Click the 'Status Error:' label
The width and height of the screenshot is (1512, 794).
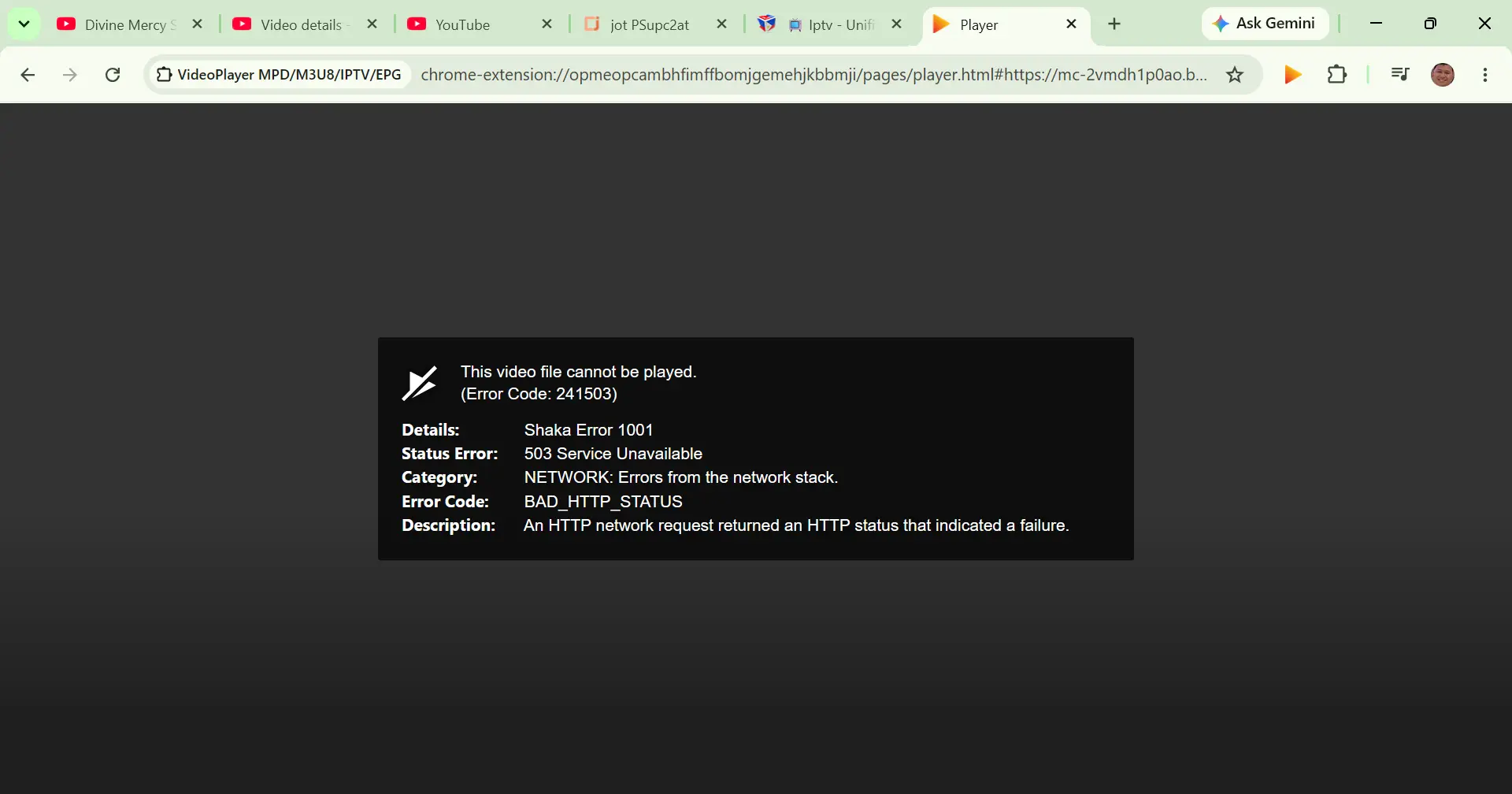click(450, 454)
